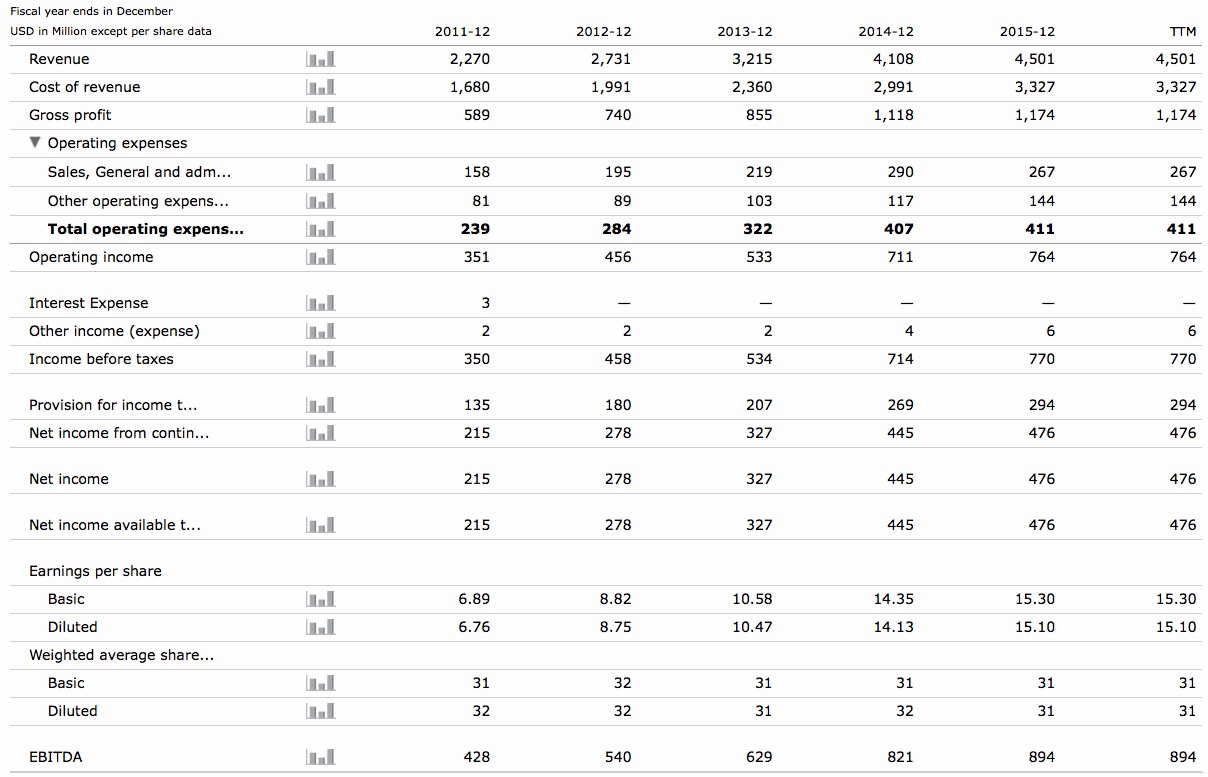Click the Provision for income taxes chart icon

[x=320, y=405]
